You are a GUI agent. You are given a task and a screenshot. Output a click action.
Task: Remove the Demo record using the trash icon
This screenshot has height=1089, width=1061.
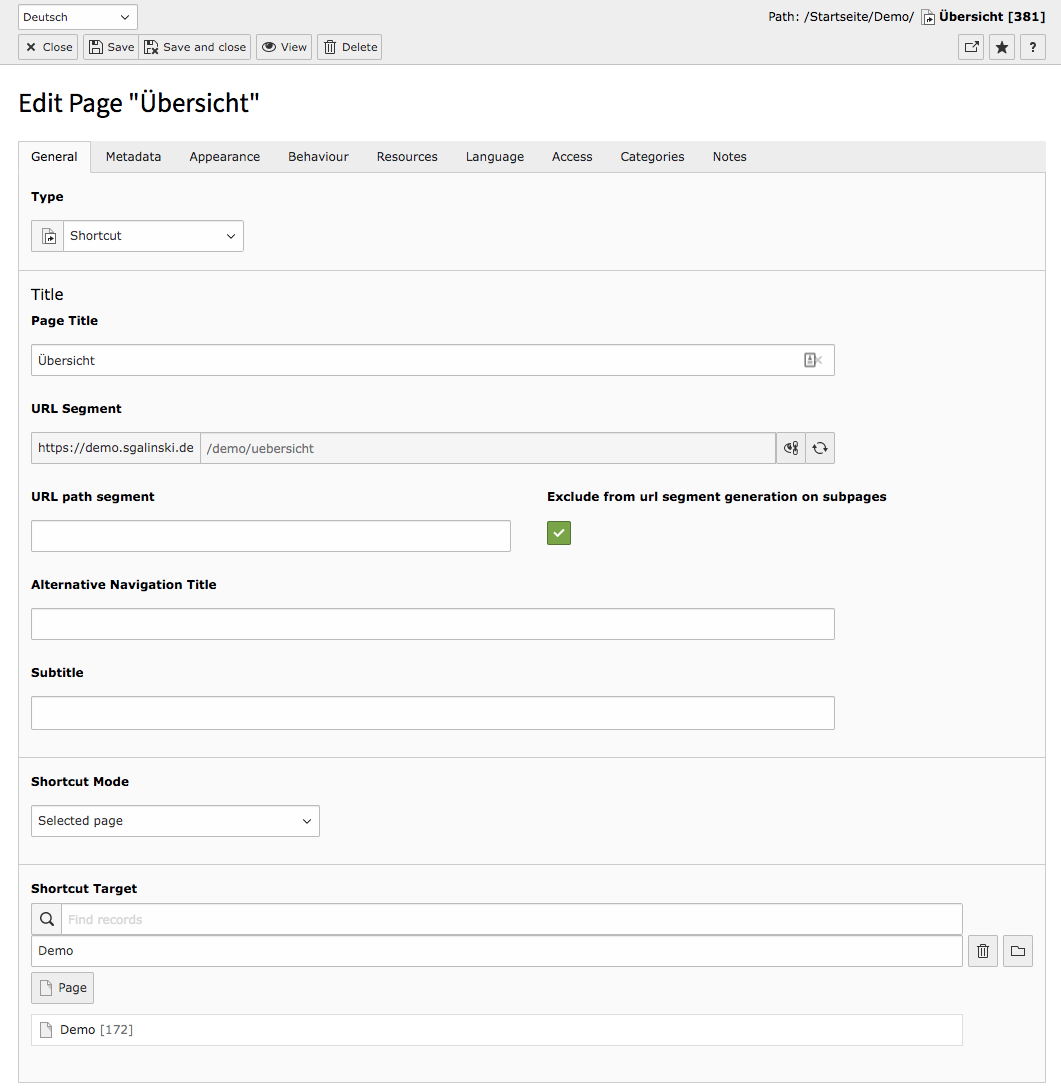point(982,950)
